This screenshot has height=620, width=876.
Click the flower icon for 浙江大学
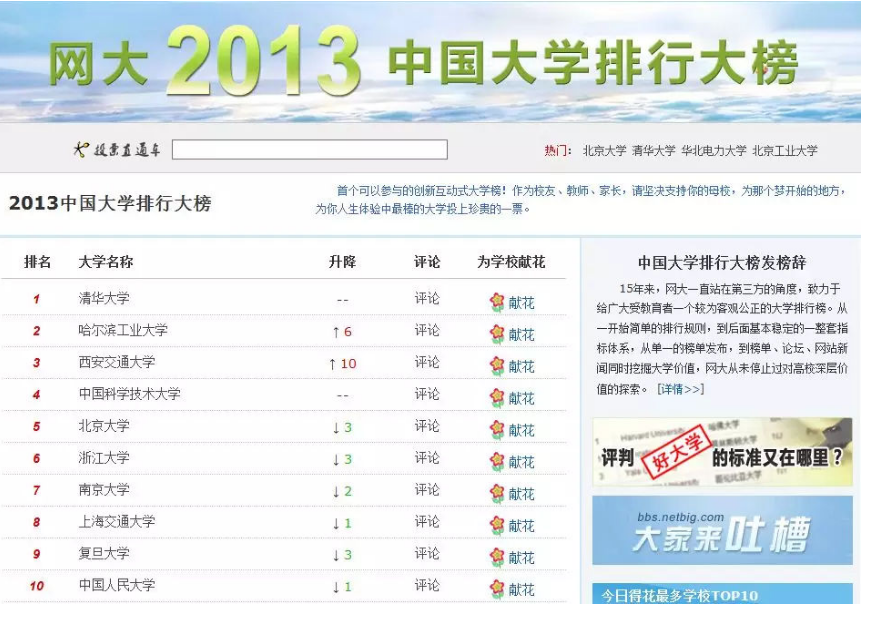pos(497,462)
